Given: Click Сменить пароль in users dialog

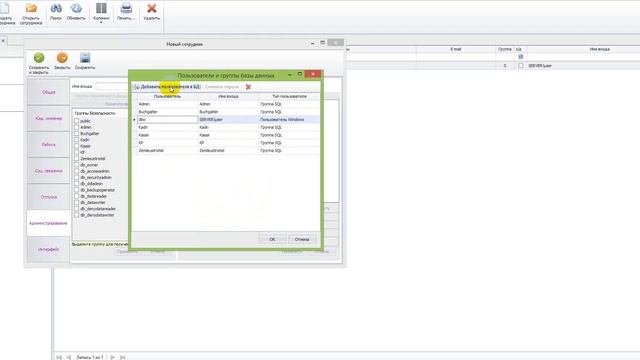Looking at the screenshot, I should coord(222,87).
